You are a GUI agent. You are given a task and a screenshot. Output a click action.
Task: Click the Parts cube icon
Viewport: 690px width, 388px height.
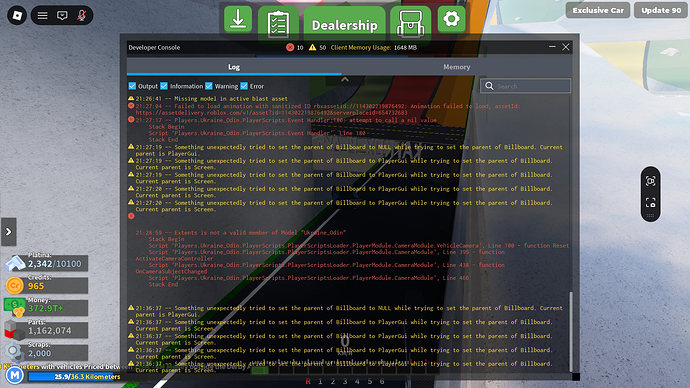coord(15,330)
